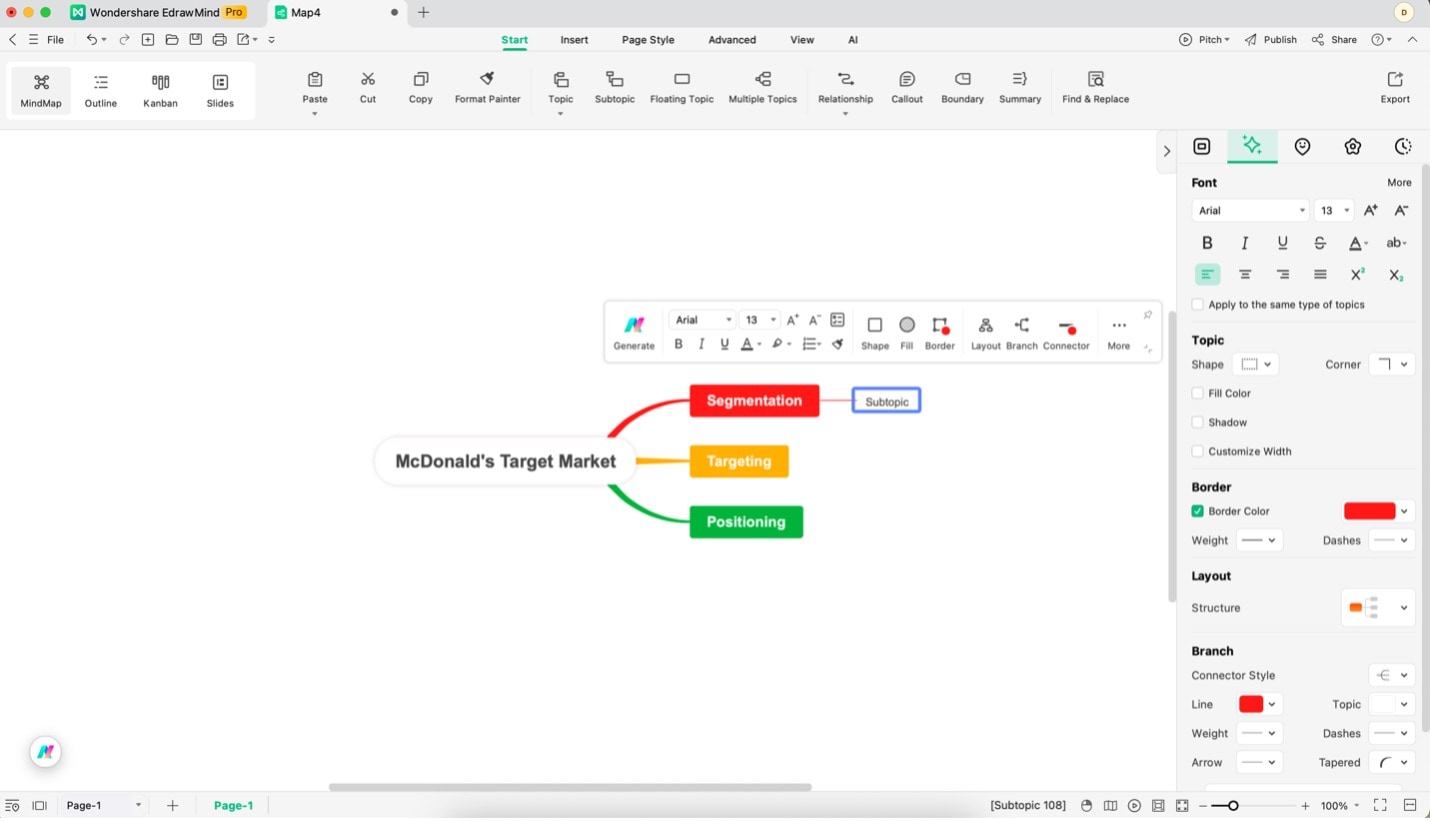
Task: Insert Multiple Topics
Action: point(763,88)
